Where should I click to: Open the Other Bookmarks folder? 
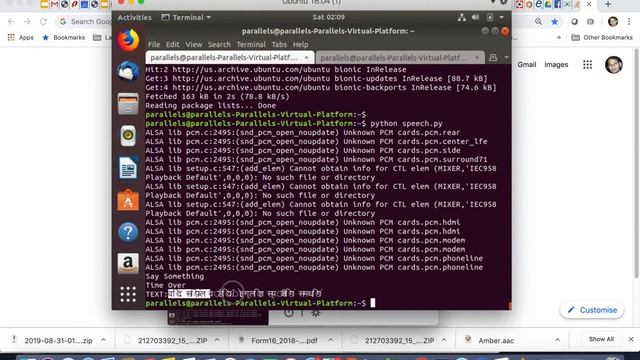(x=602, y=38)
